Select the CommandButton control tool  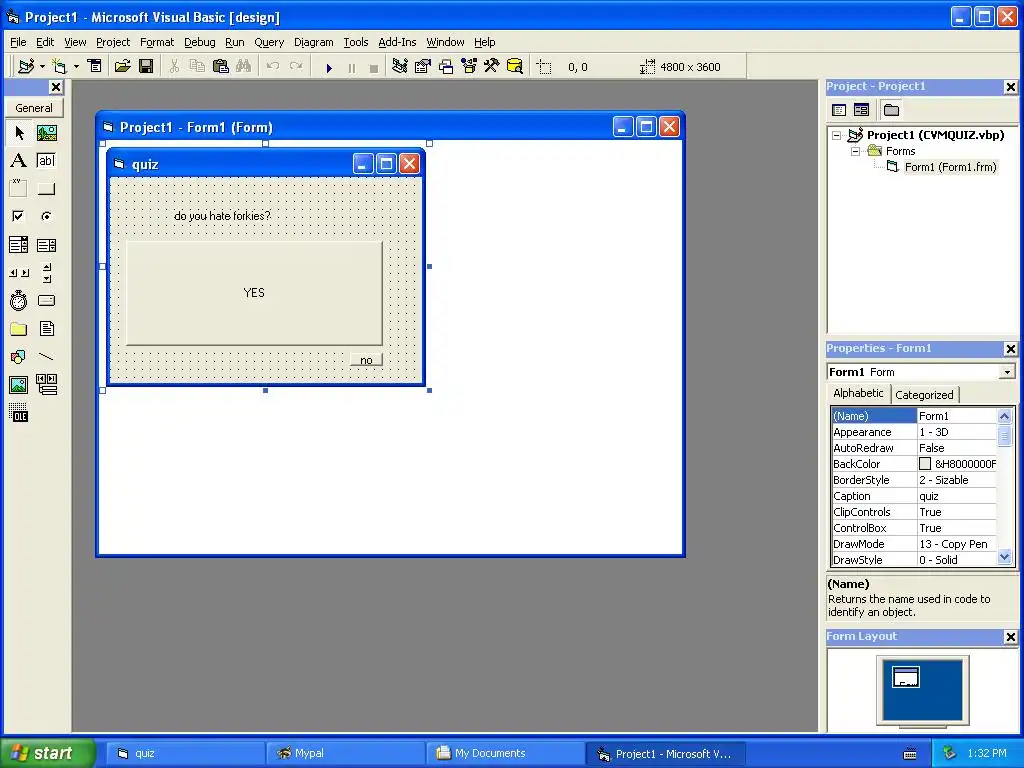46,189
